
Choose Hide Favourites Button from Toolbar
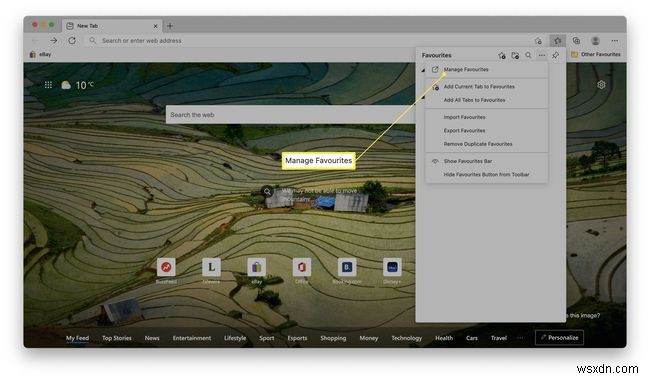(487, 175)
